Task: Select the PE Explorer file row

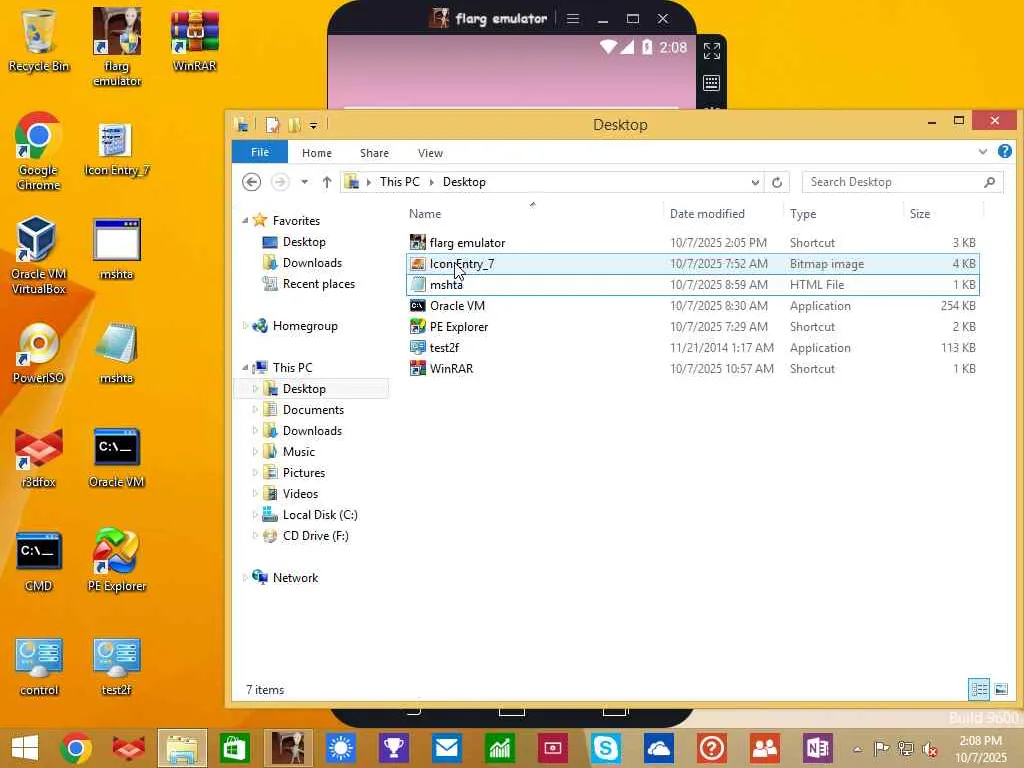Action: (x=692, y=327)
